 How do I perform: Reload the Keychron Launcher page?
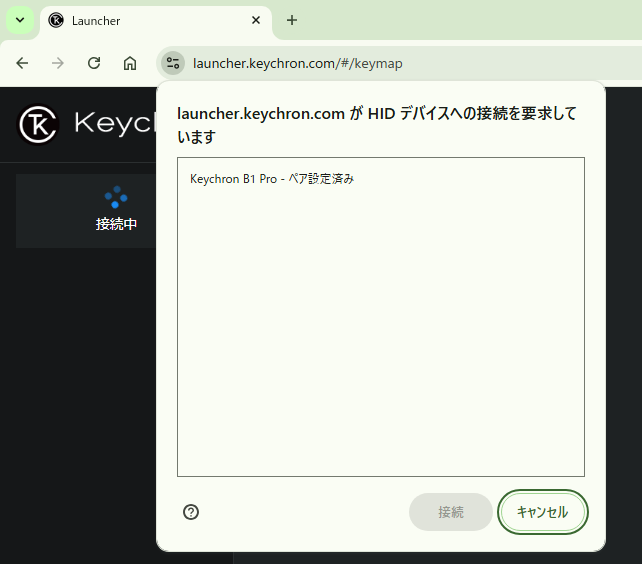click(x=94, y=63)
